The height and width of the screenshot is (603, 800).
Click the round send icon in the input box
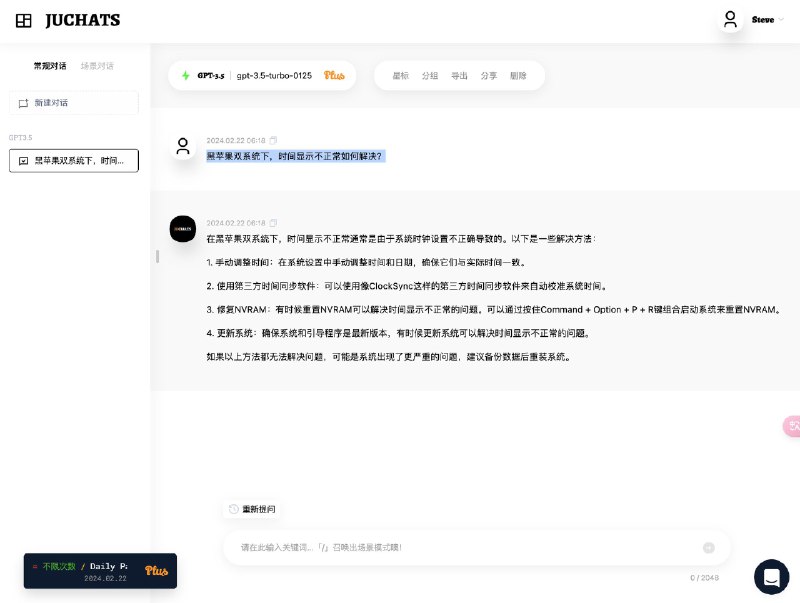click(x=709, y=547)
